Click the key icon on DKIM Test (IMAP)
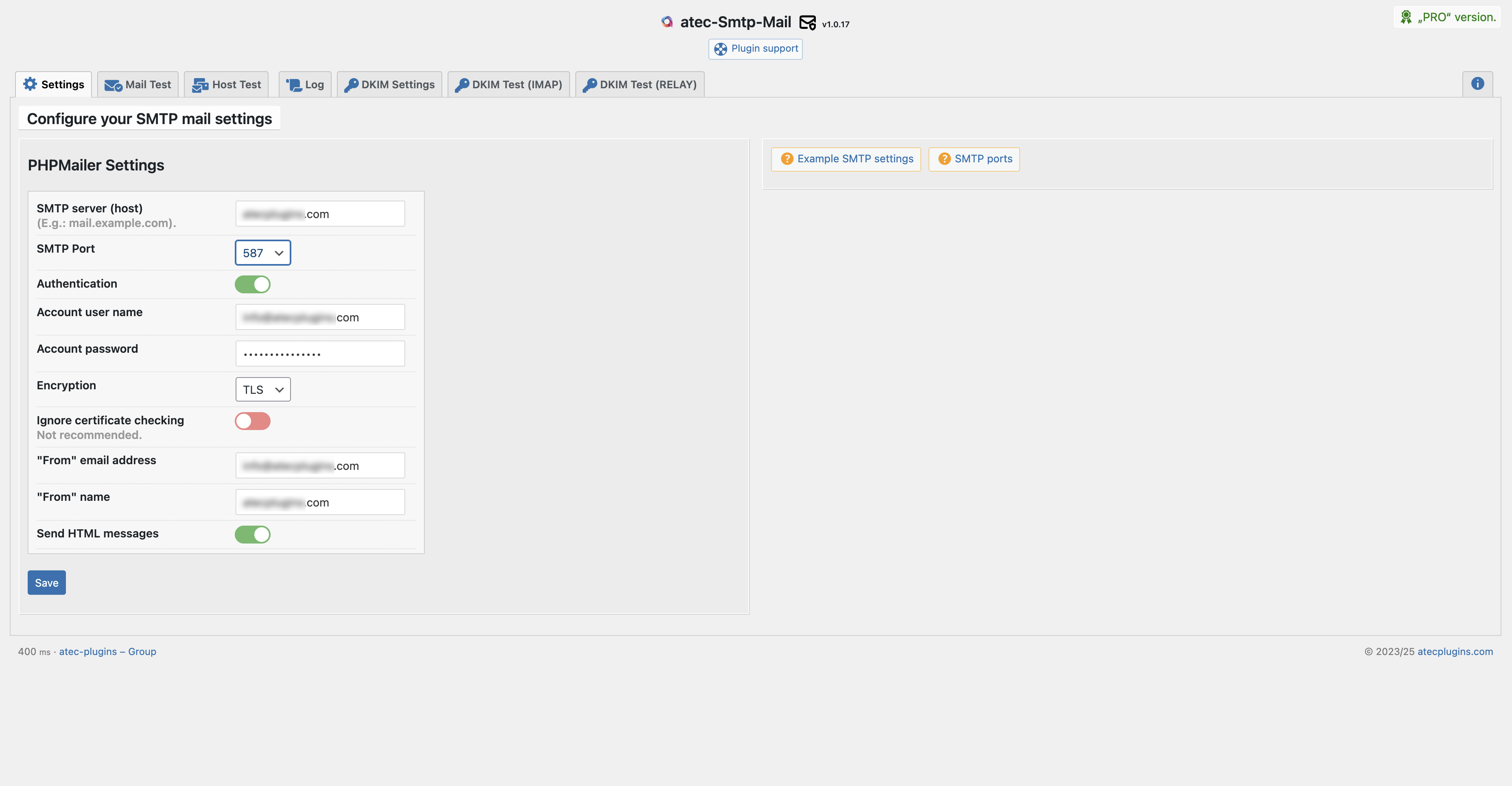The image size is (1512, 786). 462,85
